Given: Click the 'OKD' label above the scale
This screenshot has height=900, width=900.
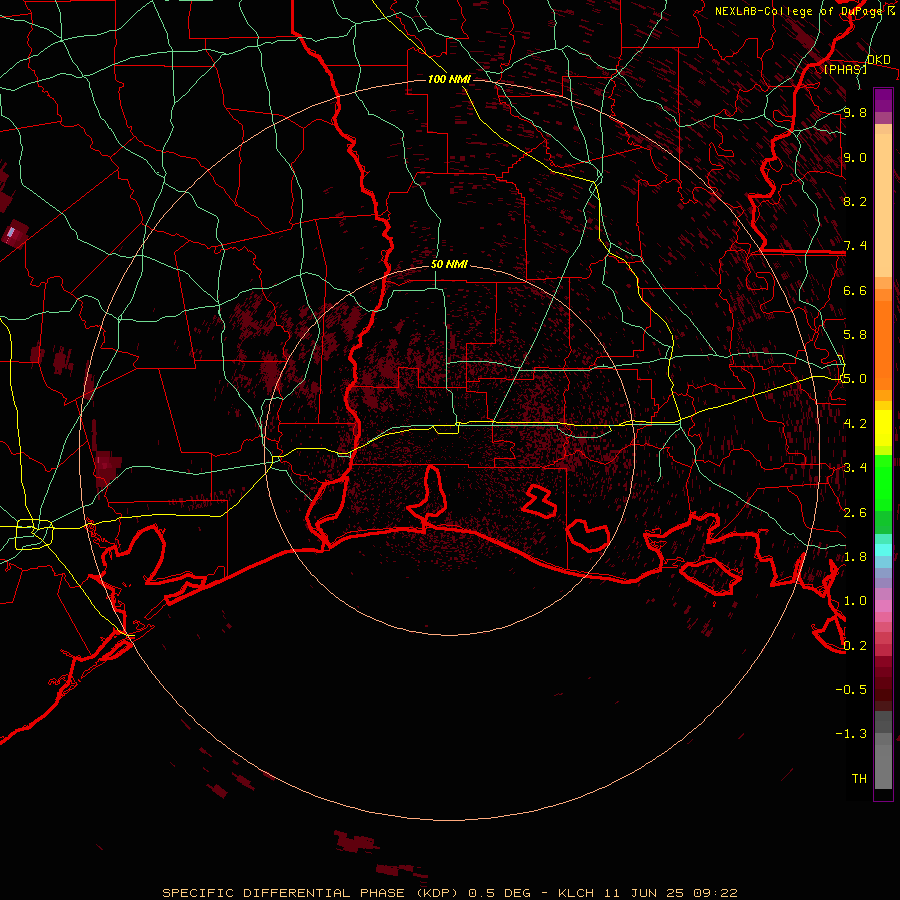Looking at the screenshot, I should pyautogui.click(x=879, y=60).
